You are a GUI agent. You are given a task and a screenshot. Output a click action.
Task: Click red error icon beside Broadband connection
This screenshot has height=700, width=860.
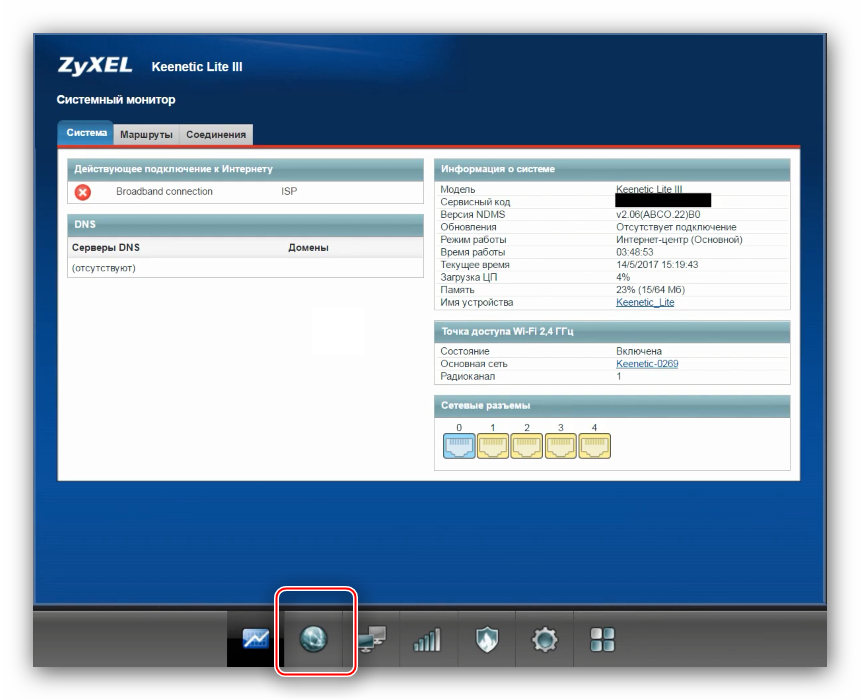click(x=83, y=192)
